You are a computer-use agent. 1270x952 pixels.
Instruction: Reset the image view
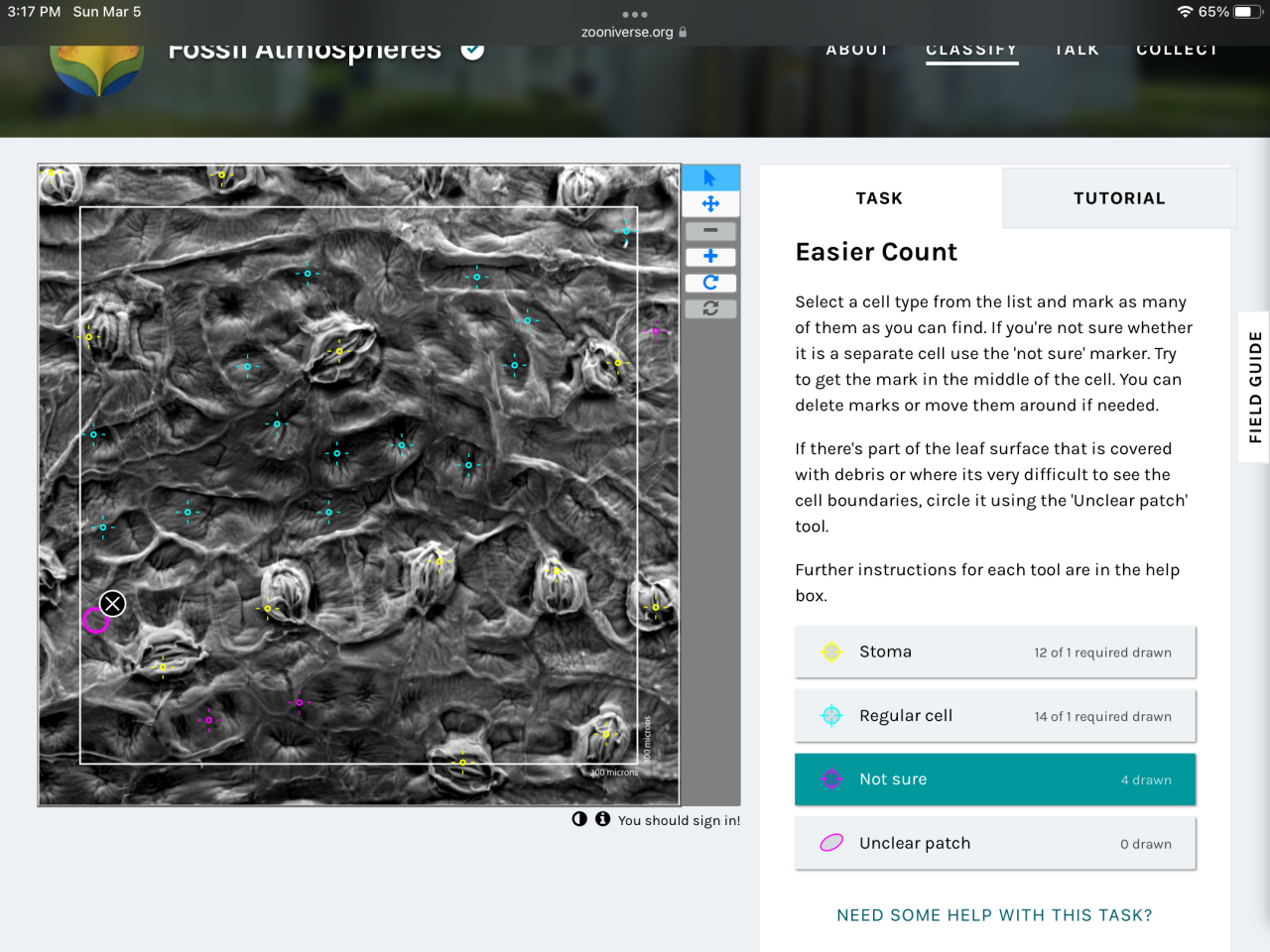point(710,308)
